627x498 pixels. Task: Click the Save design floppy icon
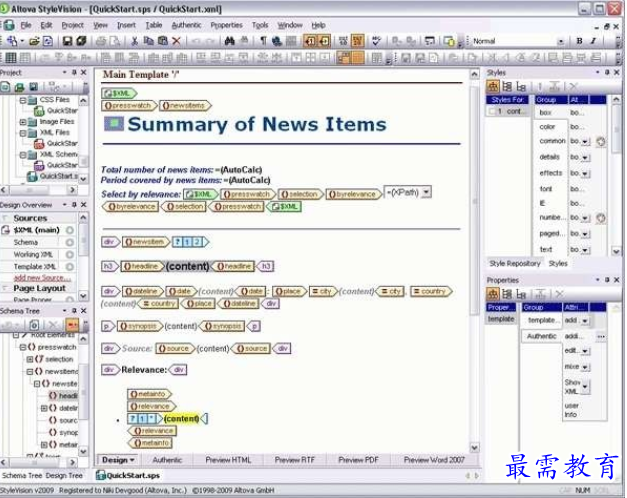pos(67,41)
